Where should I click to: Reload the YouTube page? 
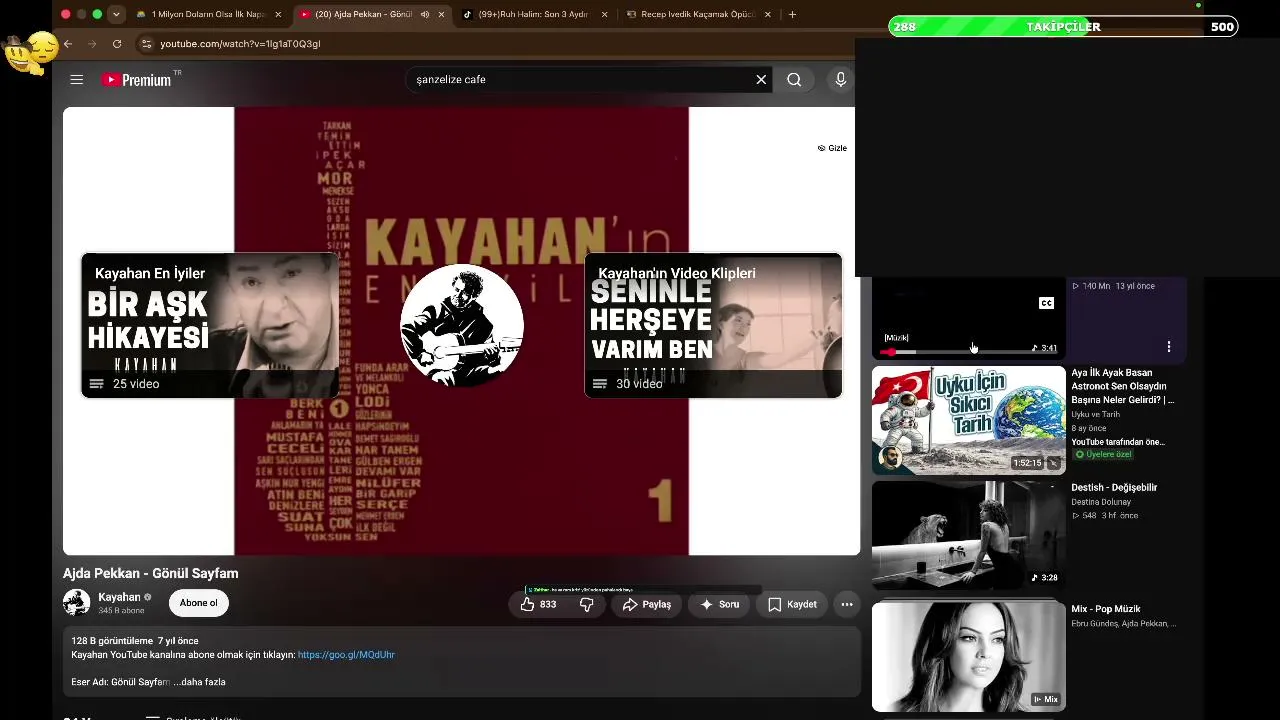pos(117,44)
